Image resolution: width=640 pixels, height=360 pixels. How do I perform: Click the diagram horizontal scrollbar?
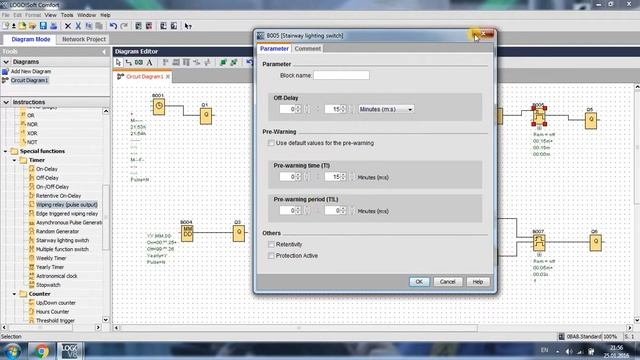pos(299,327)
